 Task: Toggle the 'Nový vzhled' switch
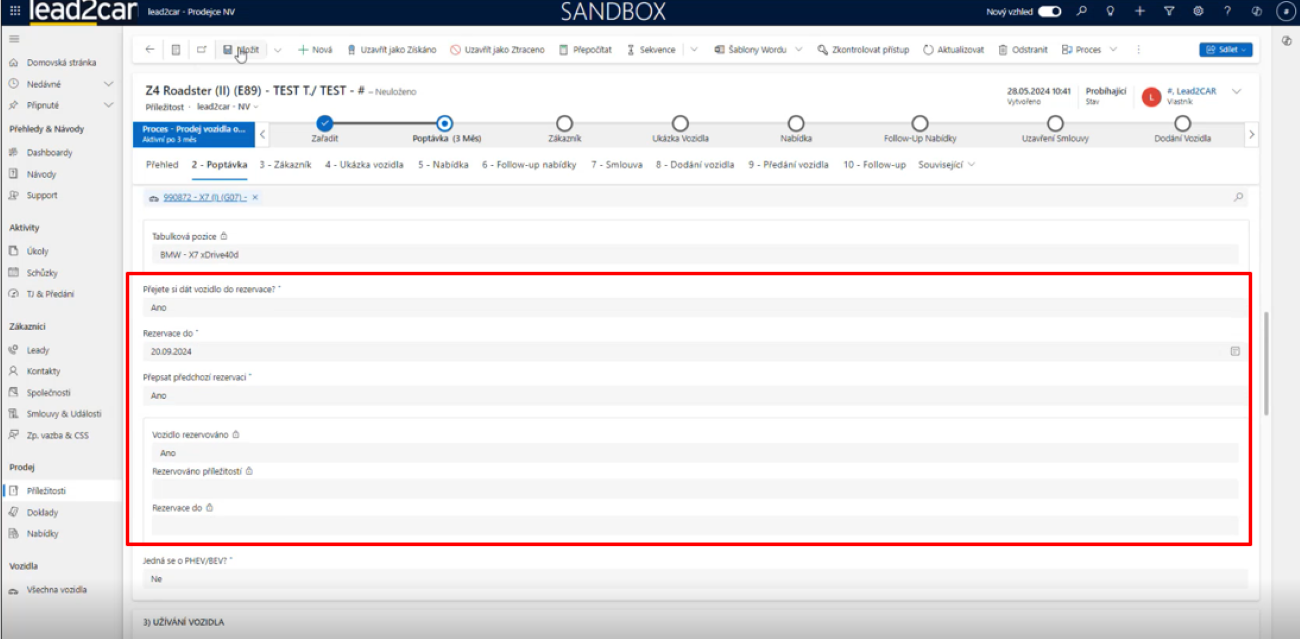pyautogui.click(x=1049, y=11)
